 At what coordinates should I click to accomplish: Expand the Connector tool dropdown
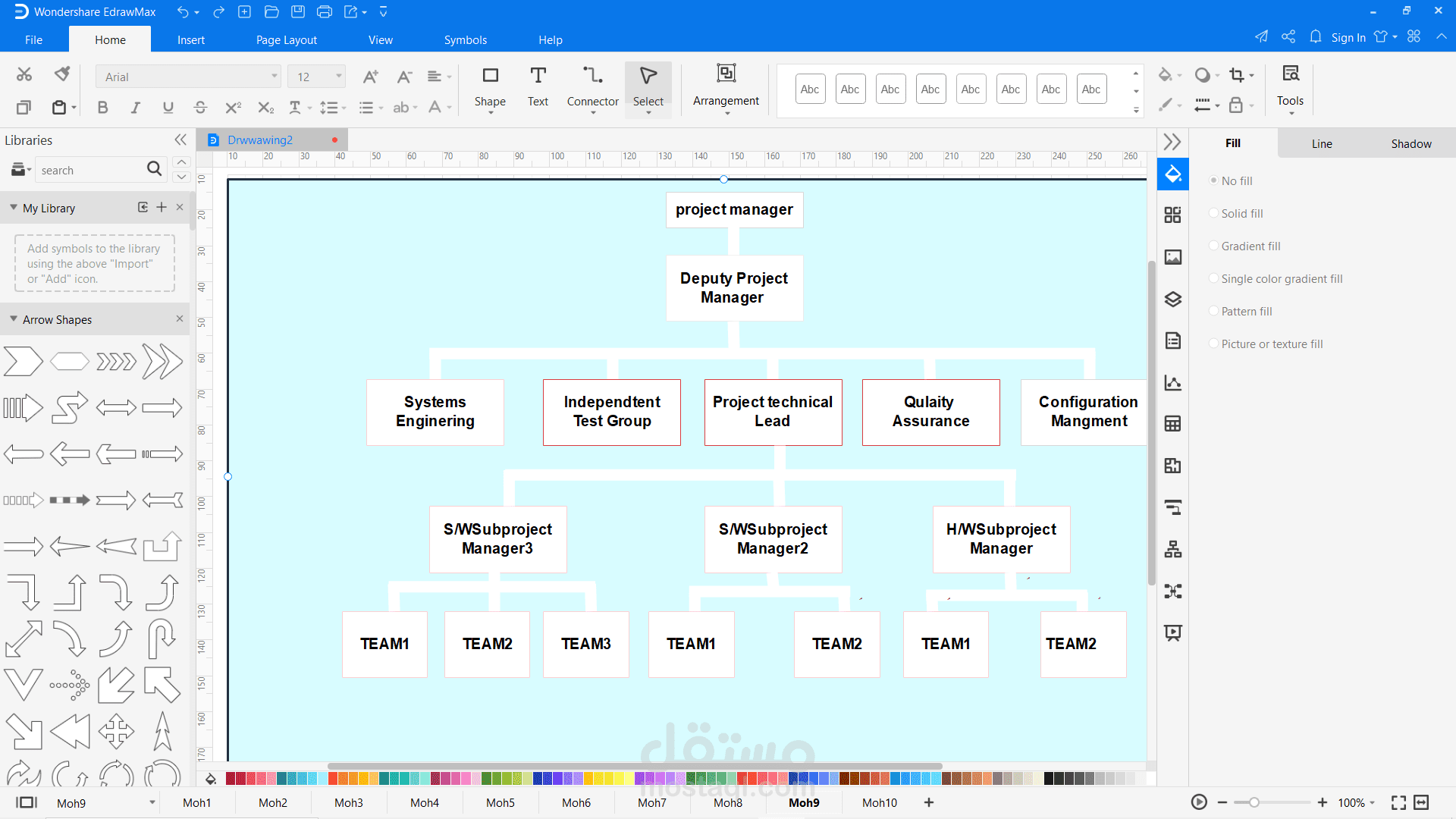[x=593, y=112]
